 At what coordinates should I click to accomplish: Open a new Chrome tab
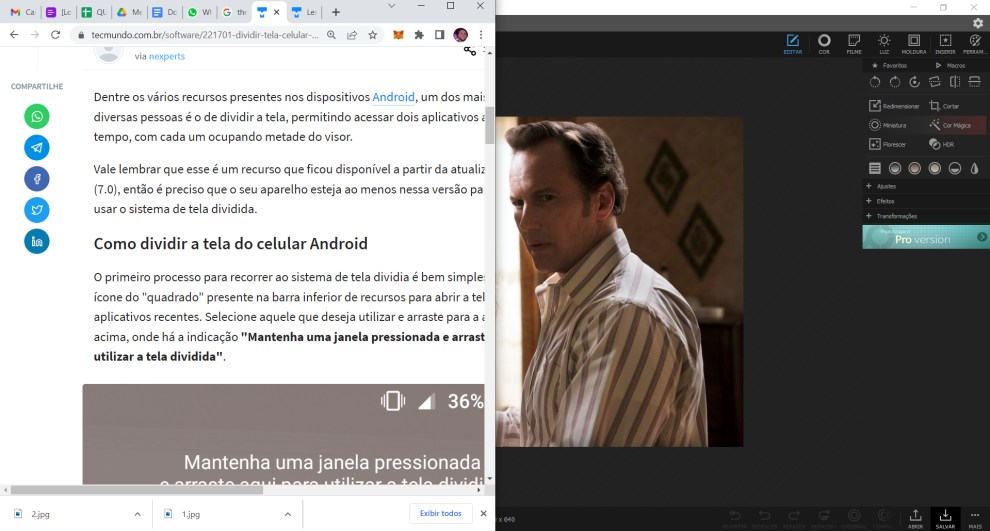[336, 12]
